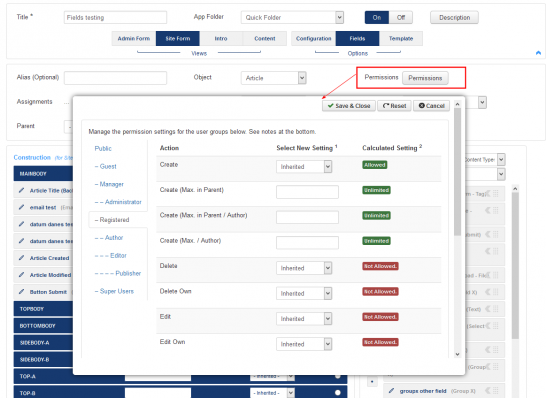
Task: Open the Edit action Inherited dropdown
Action: point(304,319)
